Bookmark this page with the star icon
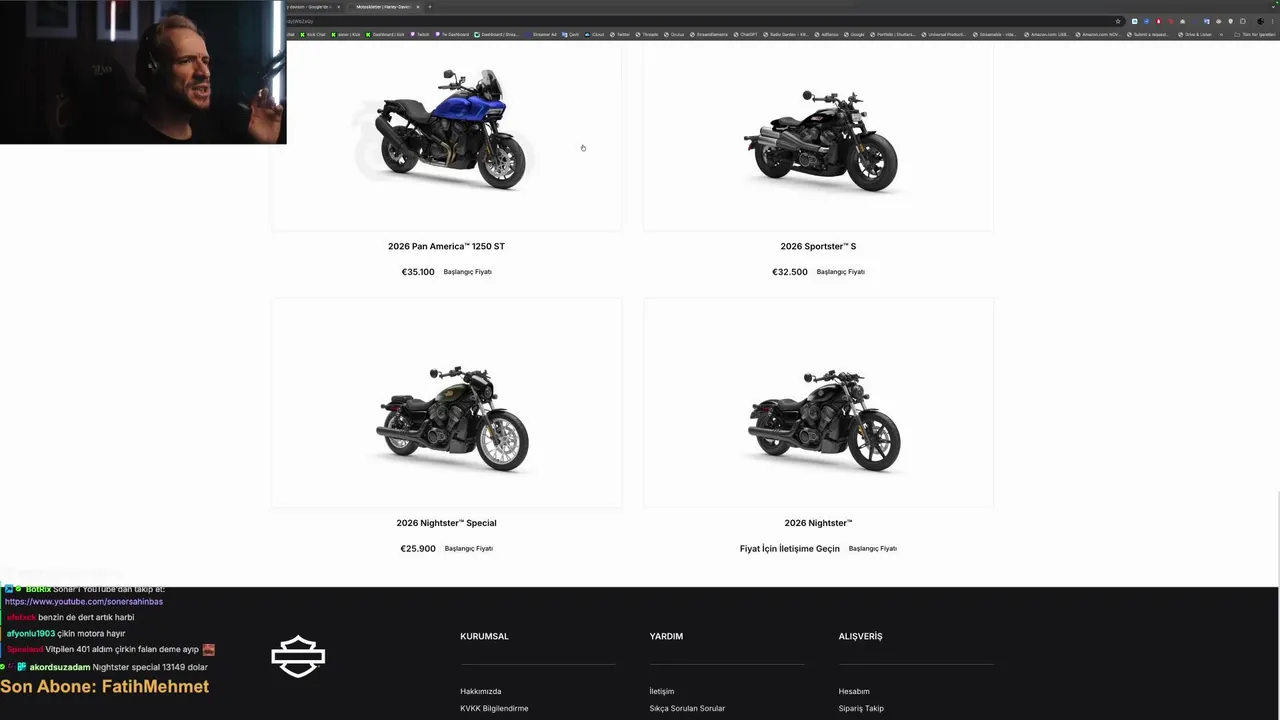 pos(1118,21)
